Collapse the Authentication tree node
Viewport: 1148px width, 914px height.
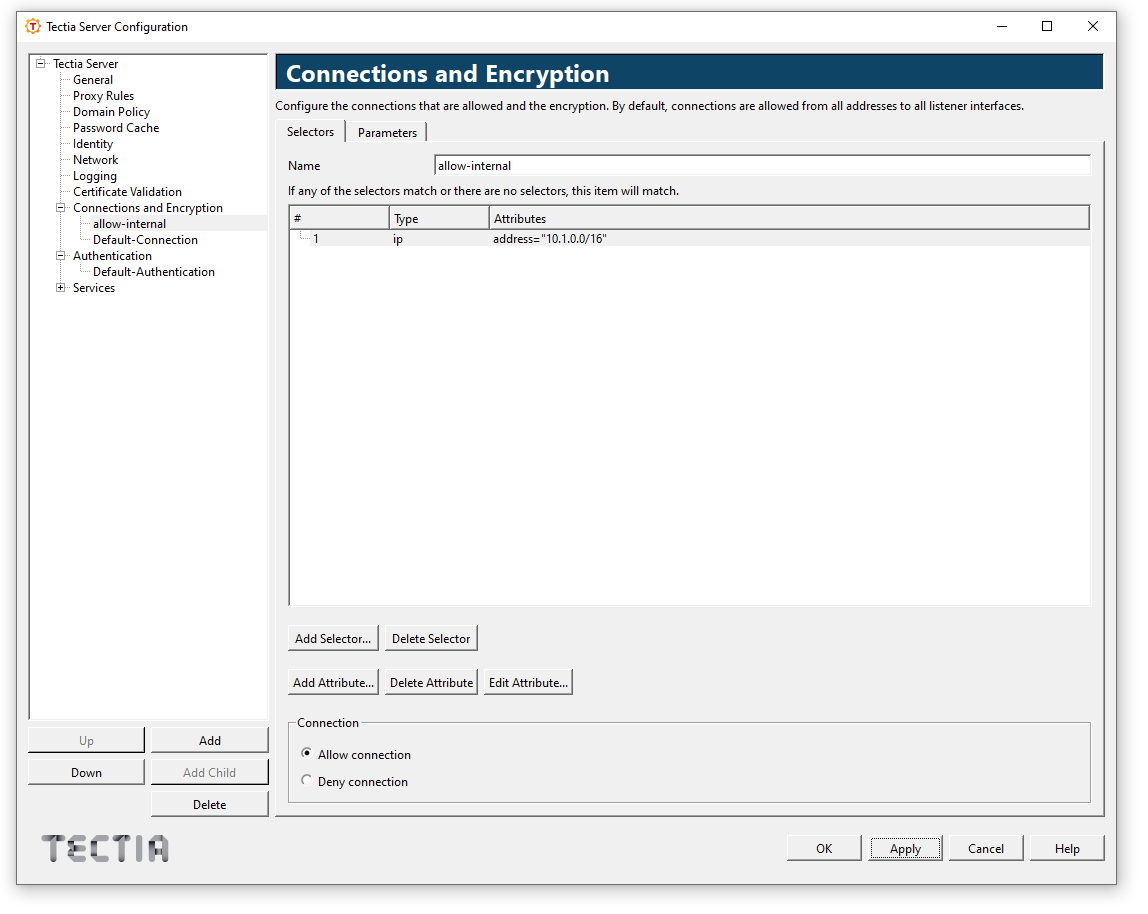[x=61, y=256]
